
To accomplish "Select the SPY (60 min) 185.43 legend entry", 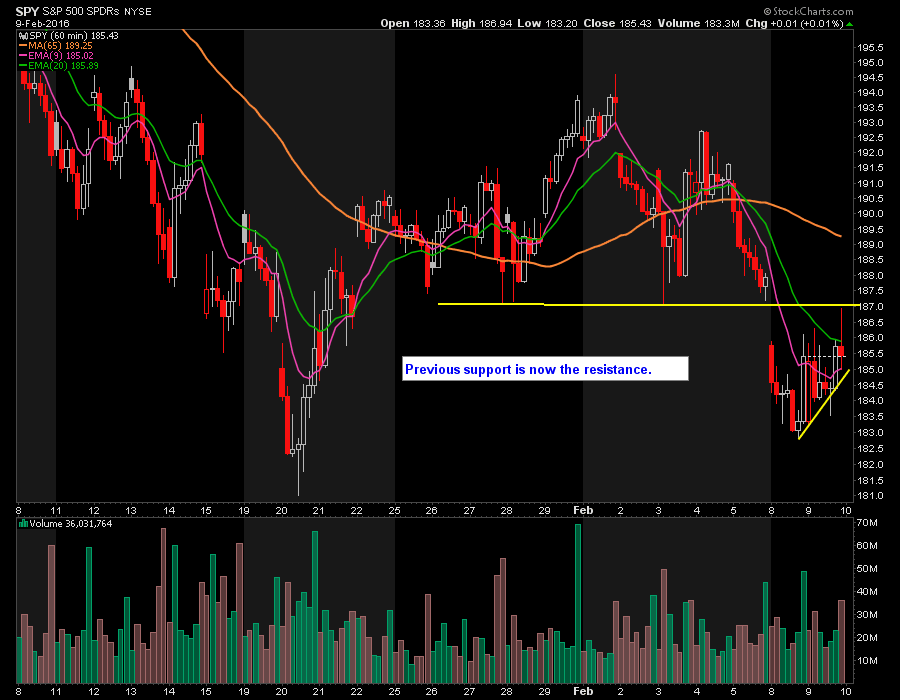I will [74, 36].
